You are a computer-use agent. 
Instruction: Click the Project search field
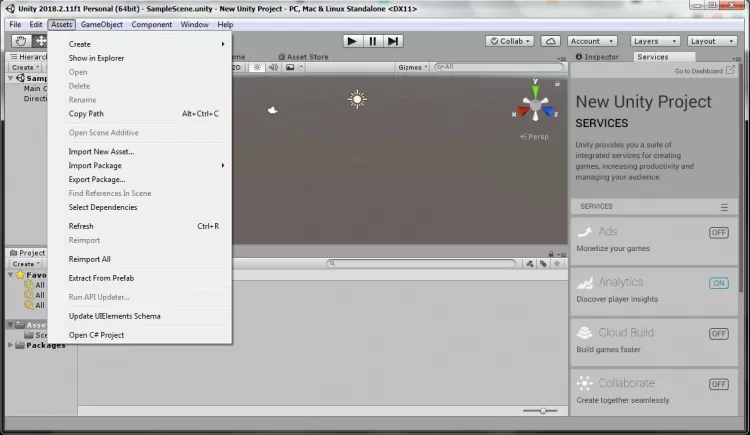pos(421,263)
